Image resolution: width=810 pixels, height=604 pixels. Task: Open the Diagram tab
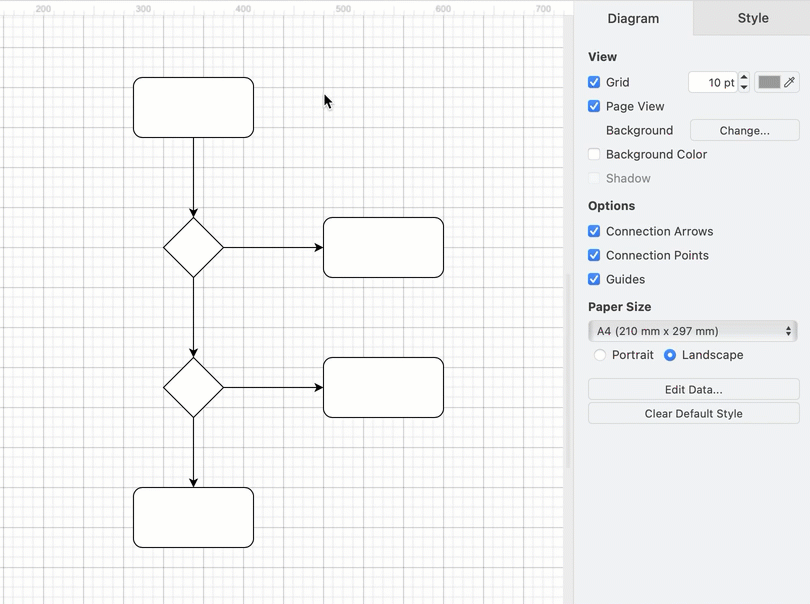633,18
